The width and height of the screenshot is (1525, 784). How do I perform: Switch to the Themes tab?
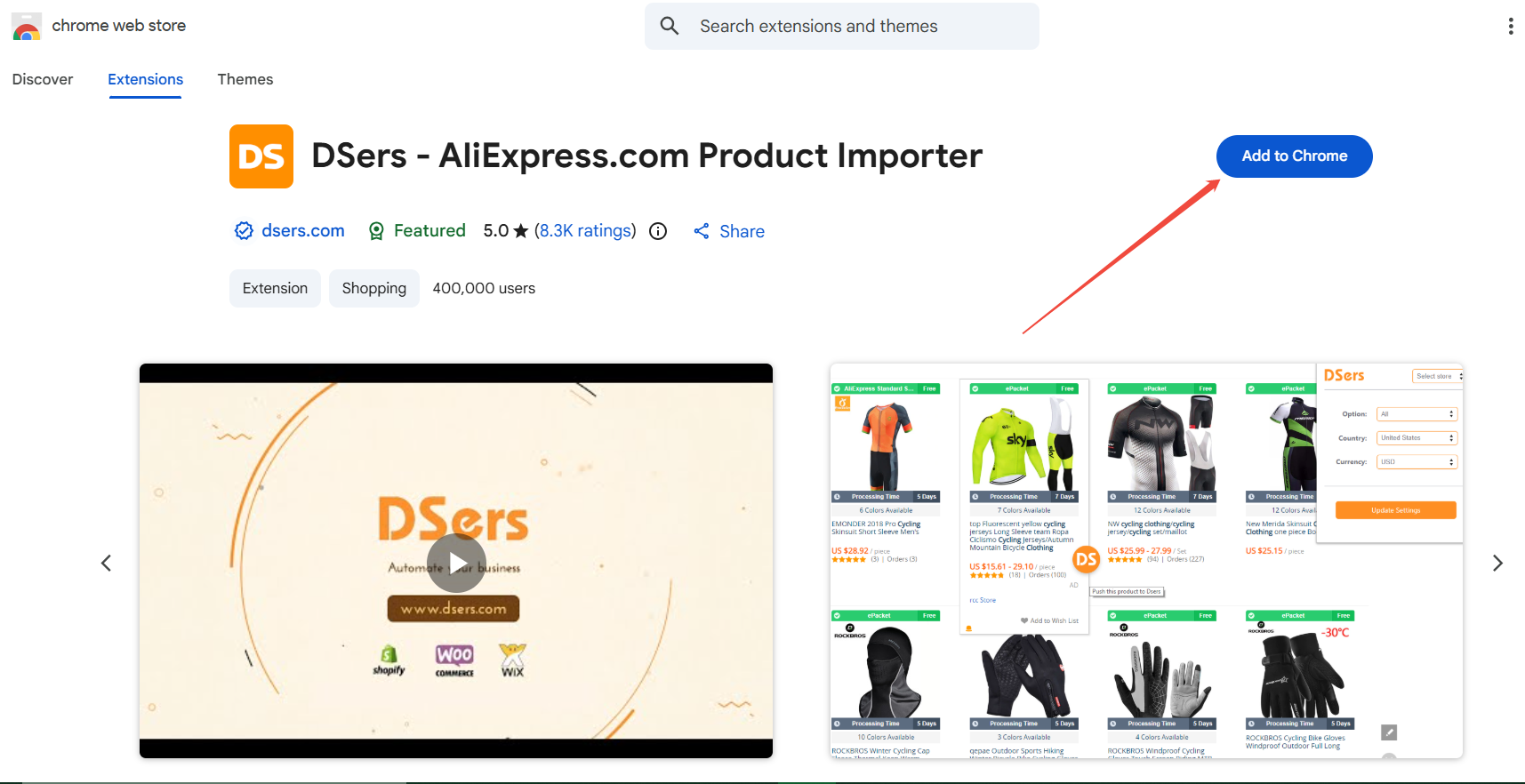(245, 79)
